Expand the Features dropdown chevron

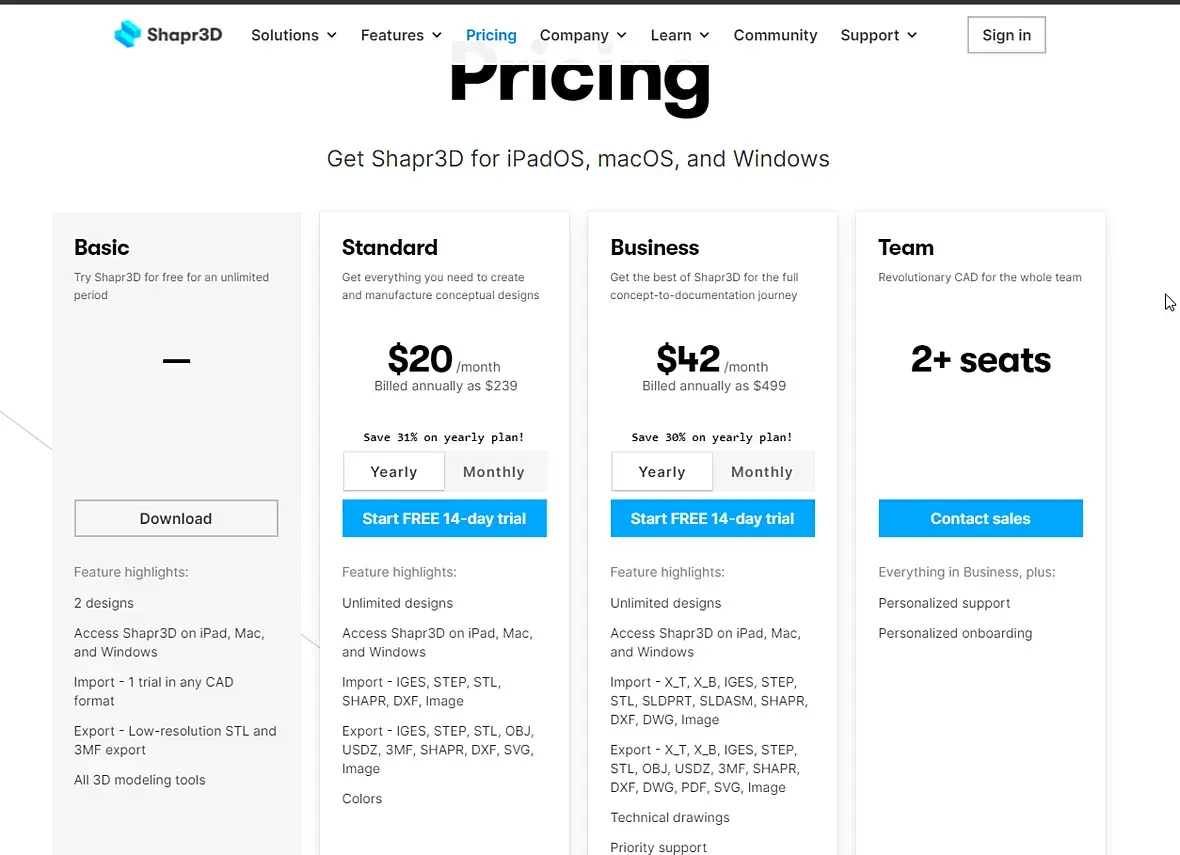pyautogui.click(x=436, y=35)
